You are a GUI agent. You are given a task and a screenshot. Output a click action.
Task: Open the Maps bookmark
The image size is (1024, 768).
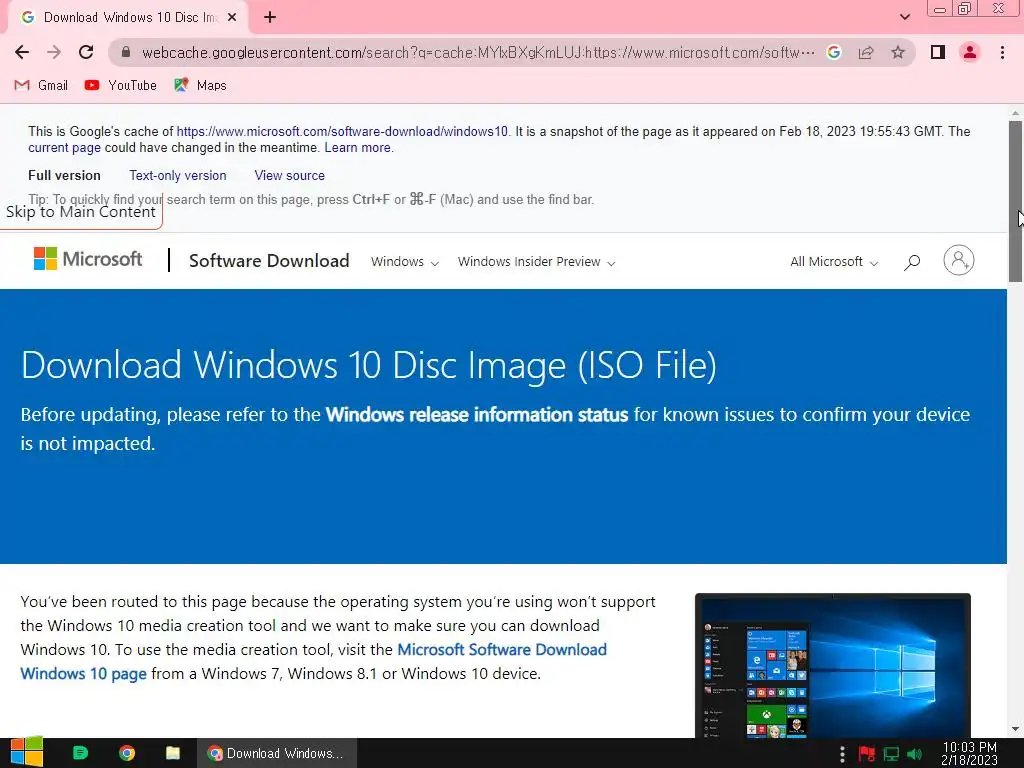click(x=200, y=86)
